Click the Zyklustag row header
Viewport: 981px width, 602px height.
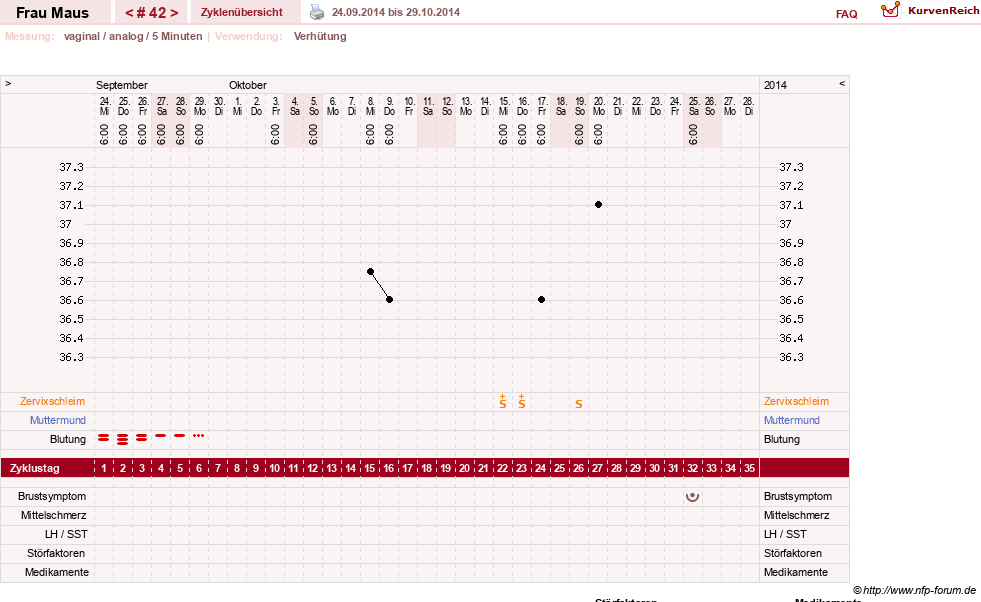pyautogui.click(x=35, y=468)
